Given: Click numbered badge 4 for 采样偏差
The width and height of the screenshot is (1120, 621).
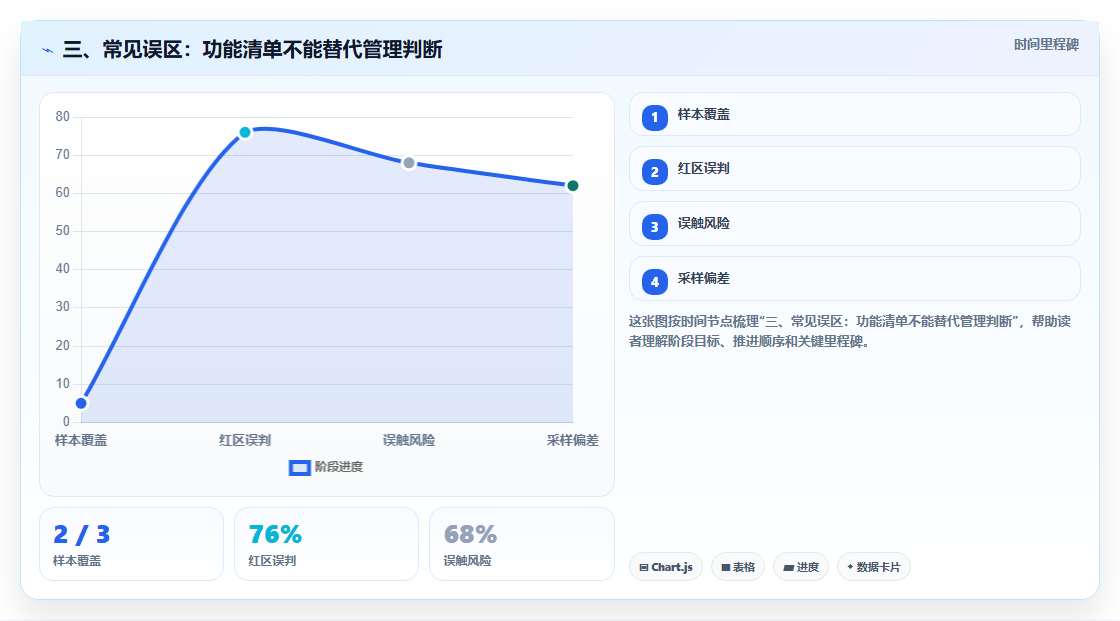Looking at the screenshot, I should click(x=654, y=282).
